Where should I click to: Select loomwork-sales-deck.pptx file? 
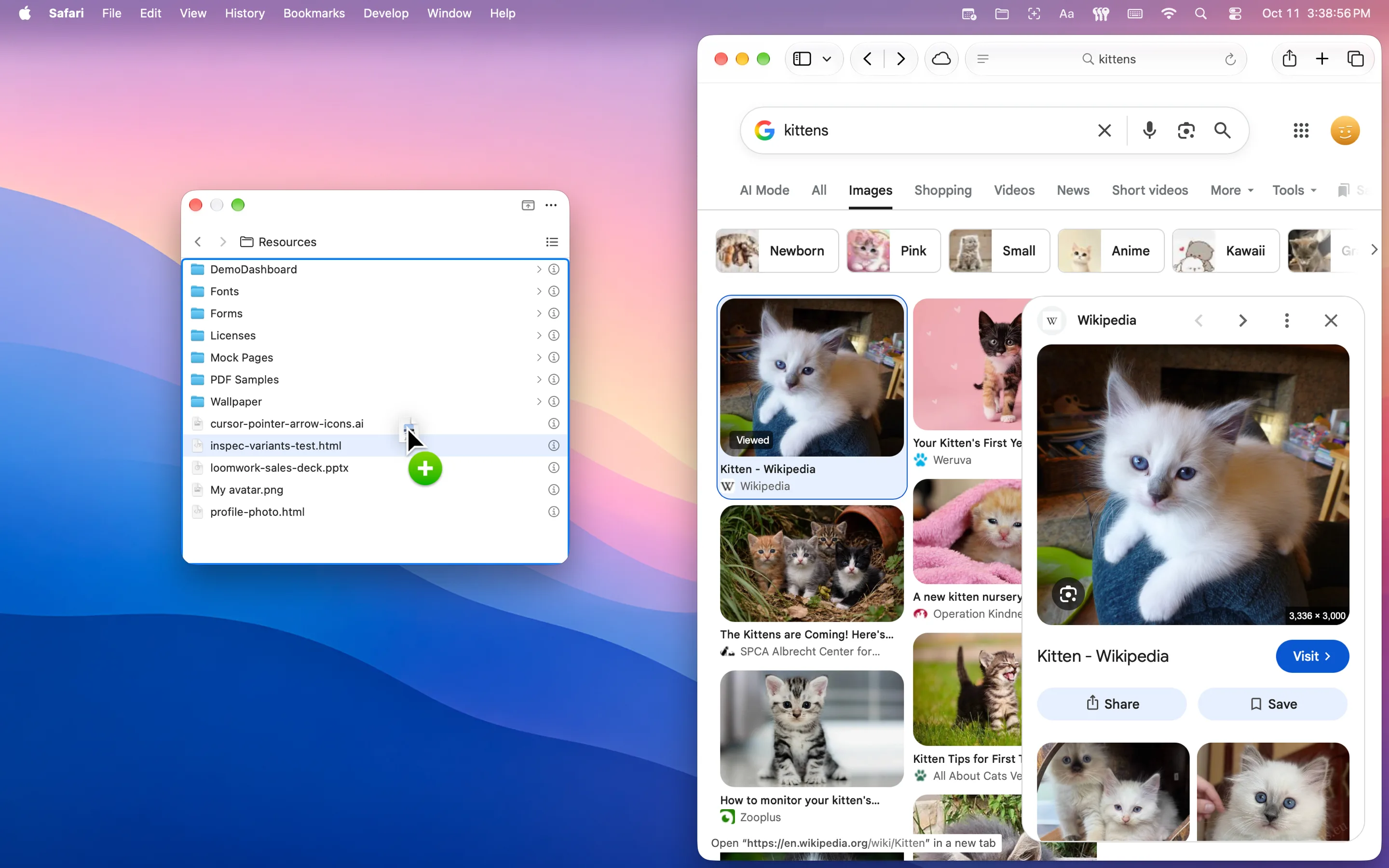click(375, 467)
